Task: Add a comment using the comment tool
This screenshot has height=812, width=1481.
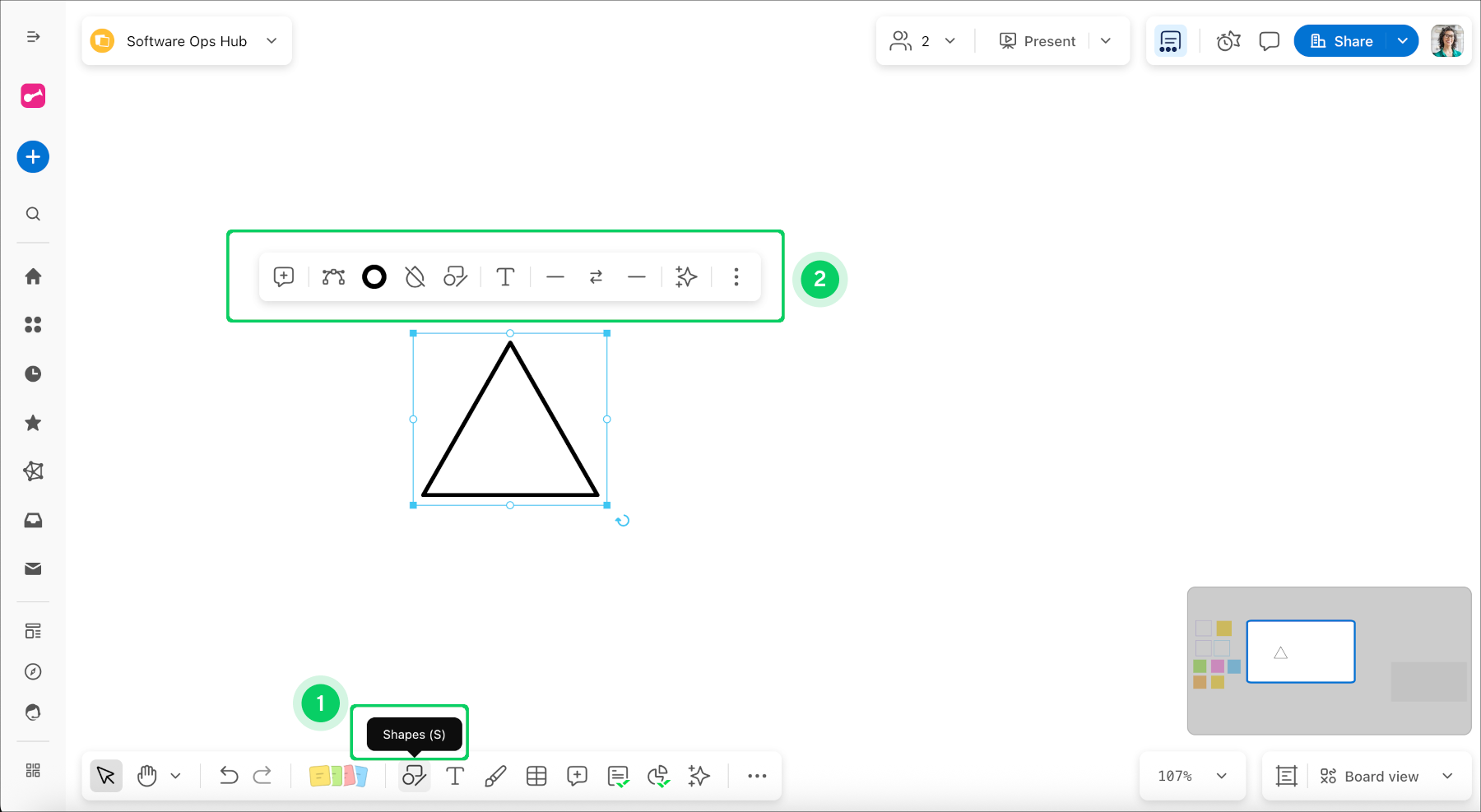Action: pos(577,775)
